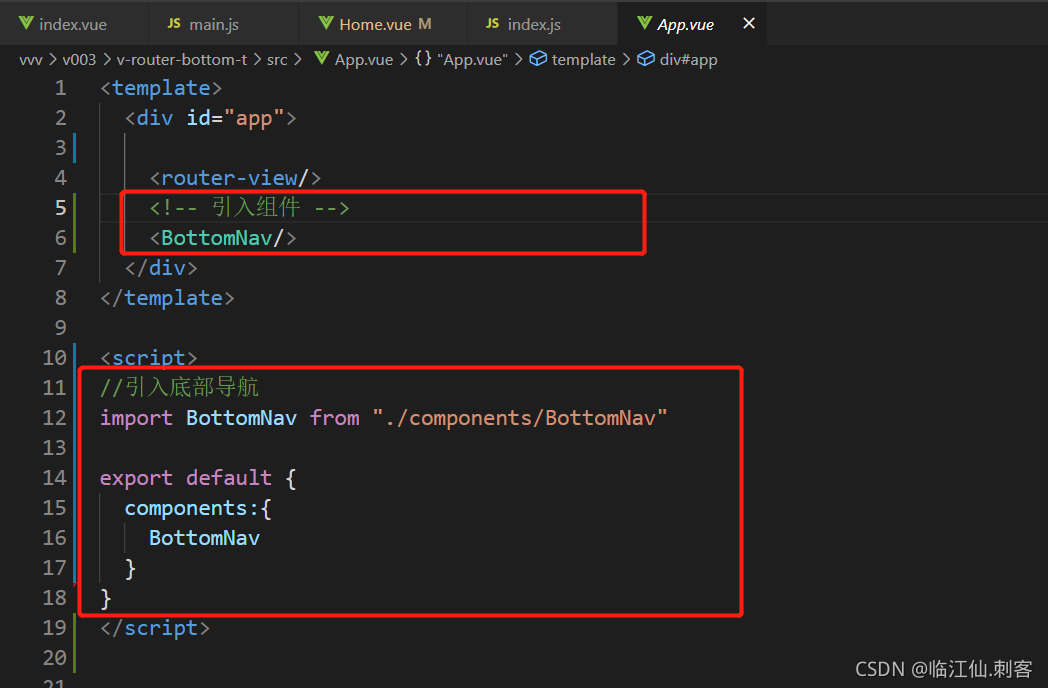Open the src breadcrumb folder
The image size is (1048, 688).
[x=277, y=60]
